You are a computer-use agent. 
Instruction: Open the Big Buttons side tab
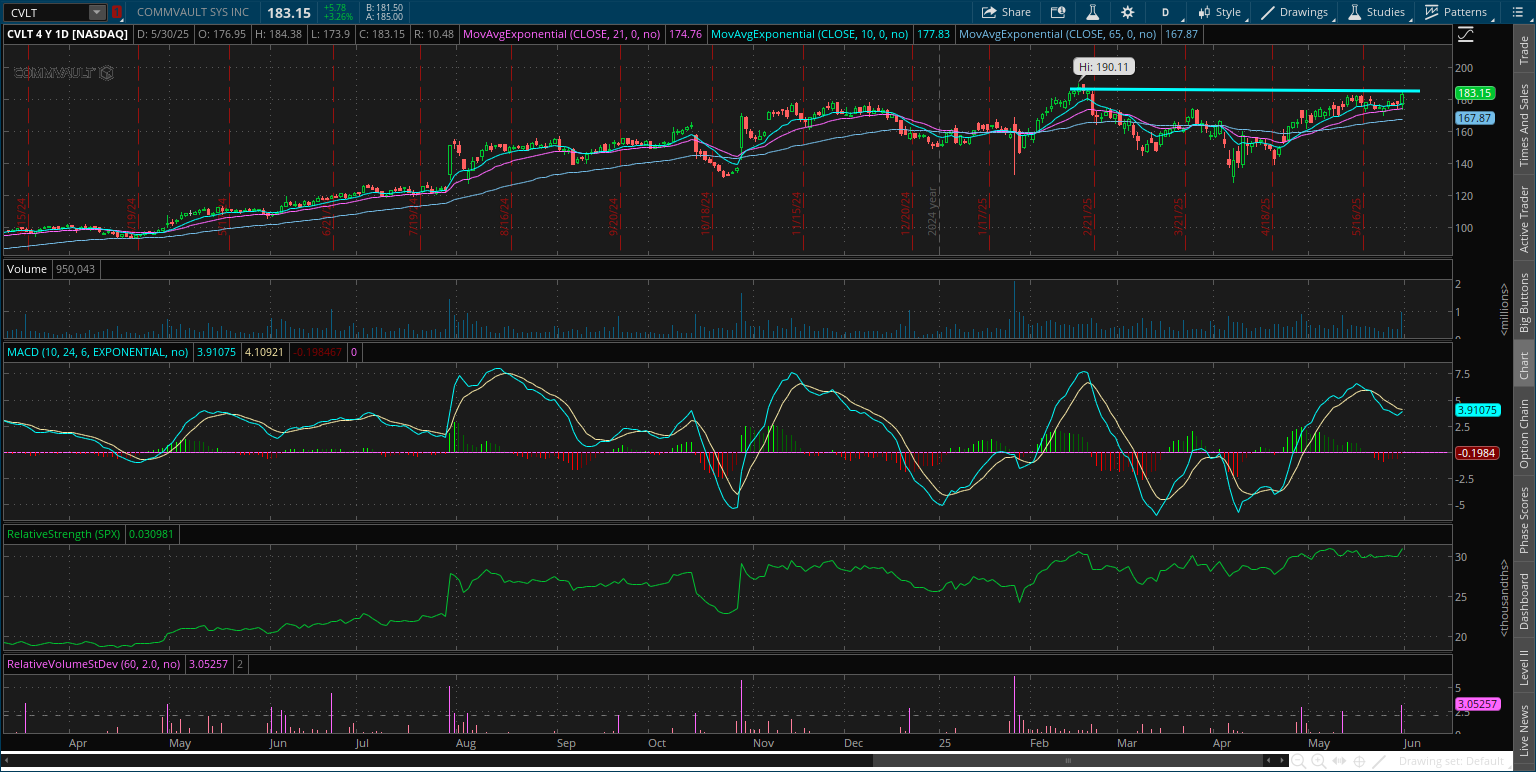coord(1524,303)
